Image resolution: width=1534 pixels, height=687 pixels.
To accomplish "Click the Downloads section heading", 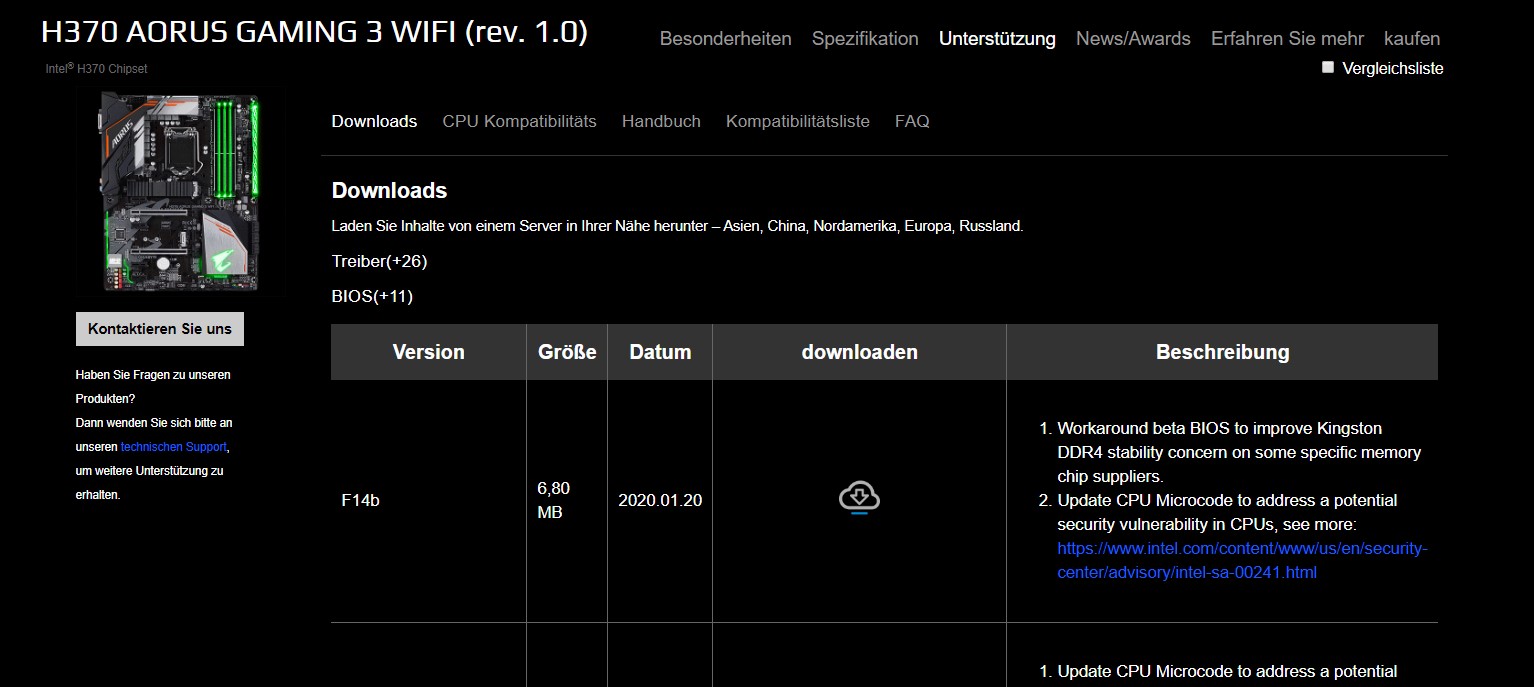I will (389, 190).
